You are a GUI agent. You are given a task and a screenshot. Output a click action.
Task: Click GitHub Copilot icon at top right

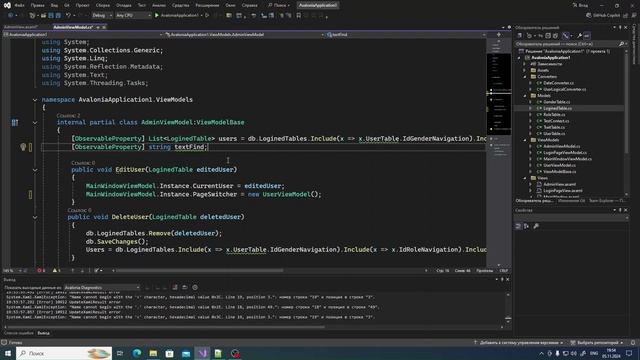[x=589, y=16]
